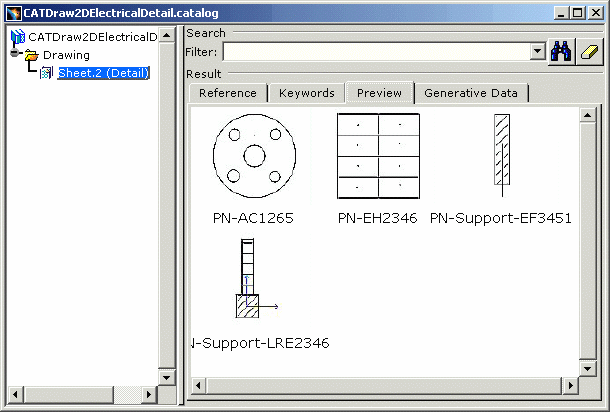Click preview pane scroll left arrow
610x412 pixels.
(198, 386)
